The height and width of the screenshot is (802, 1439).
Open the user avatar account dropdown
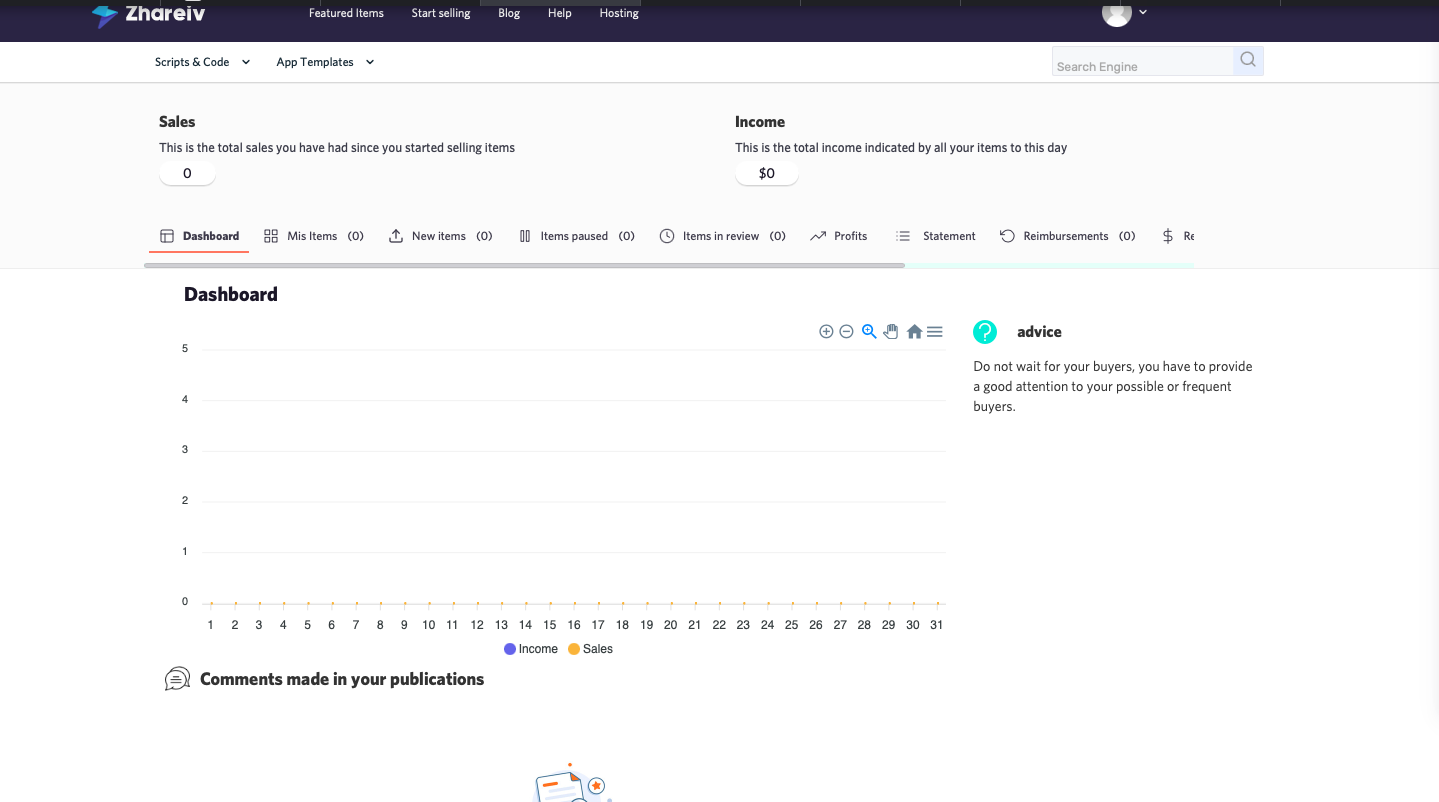pyautogui.click(x=1123, y=13)
